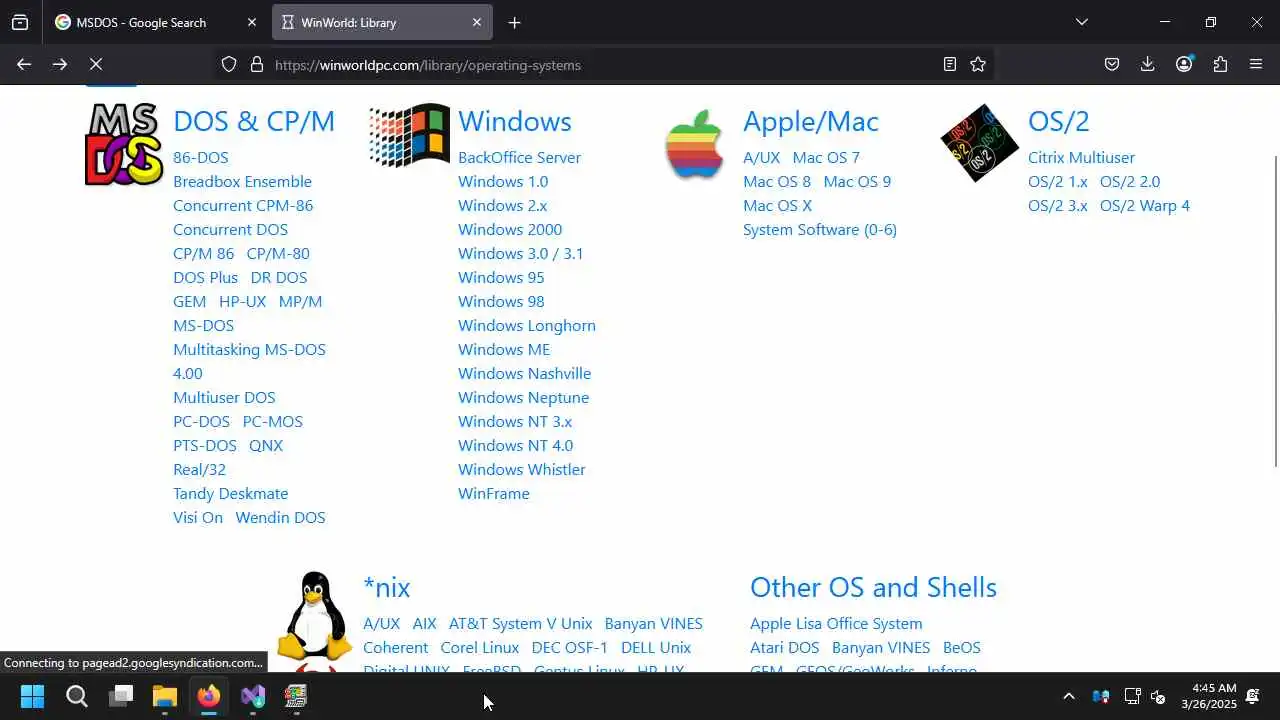The image size is (1280, 720).
Task: Open the Windows heading link
Action: pyautogui.click(x=515, y=121)
